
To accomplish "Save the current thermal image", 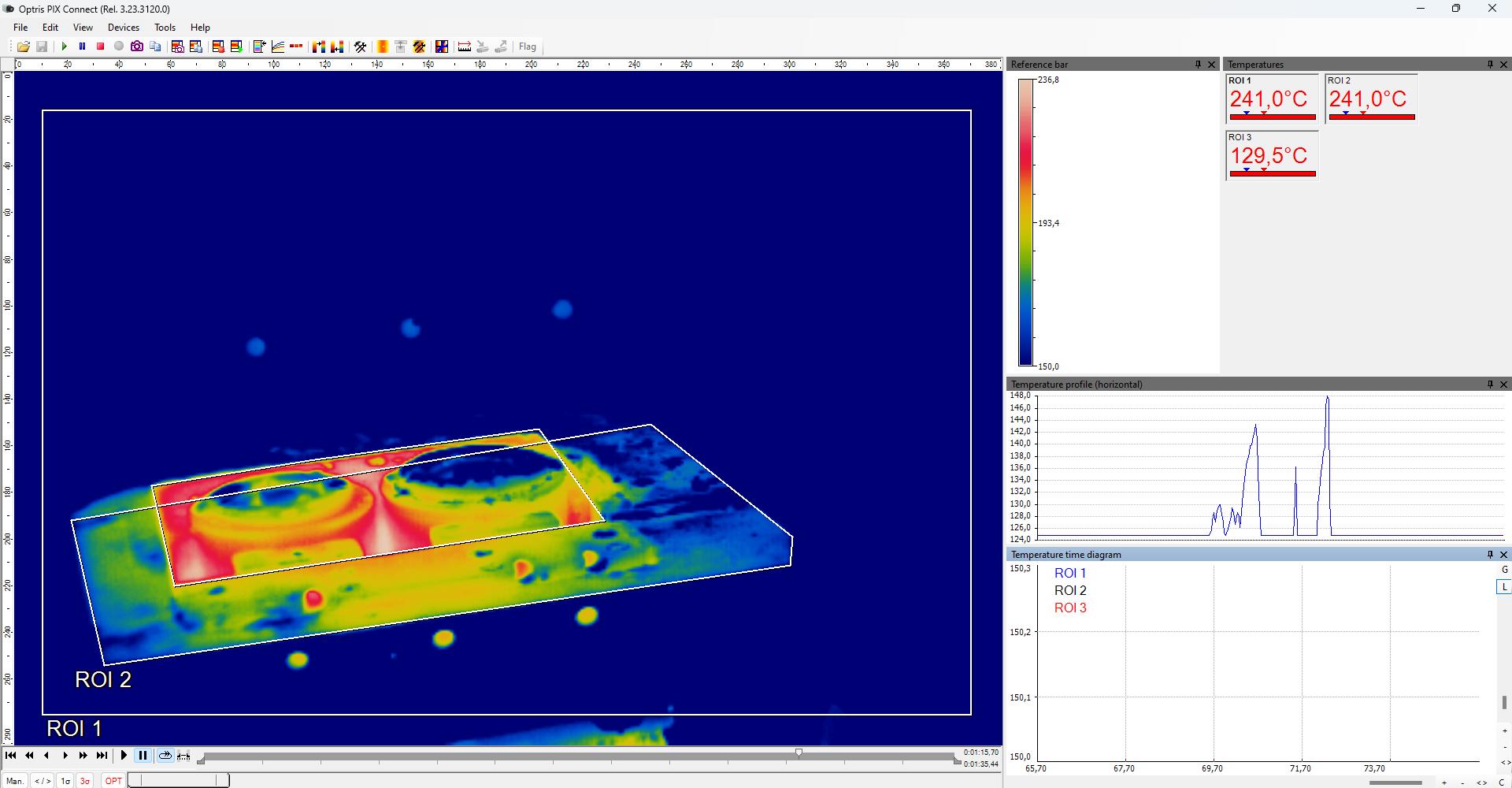I will (43, 46).
